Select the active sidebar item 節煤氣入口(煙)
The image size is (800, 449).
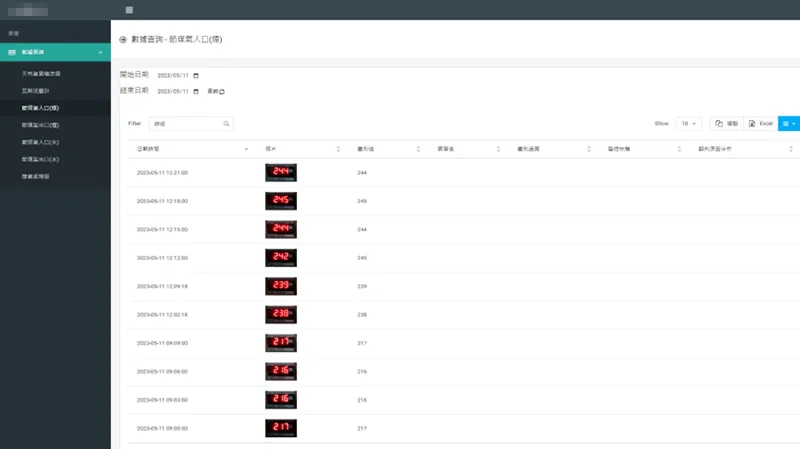click(40, 108)
